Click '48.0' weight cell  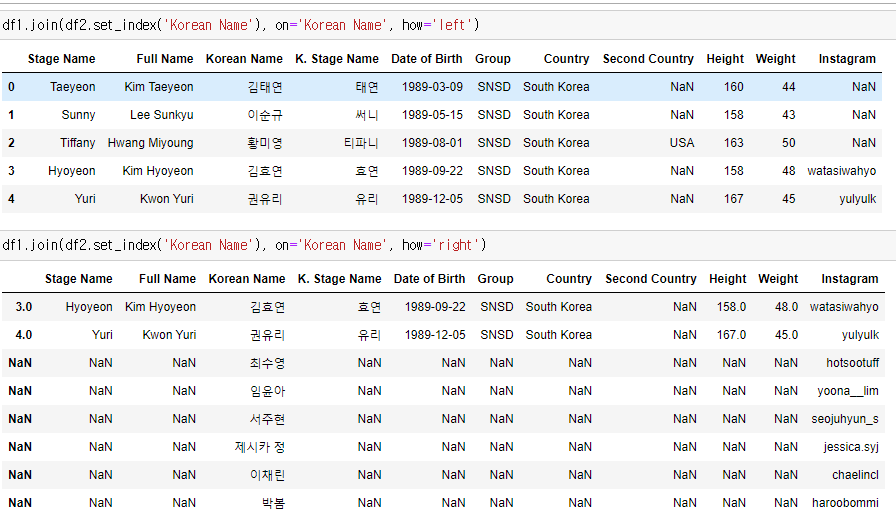click(786, 307)
